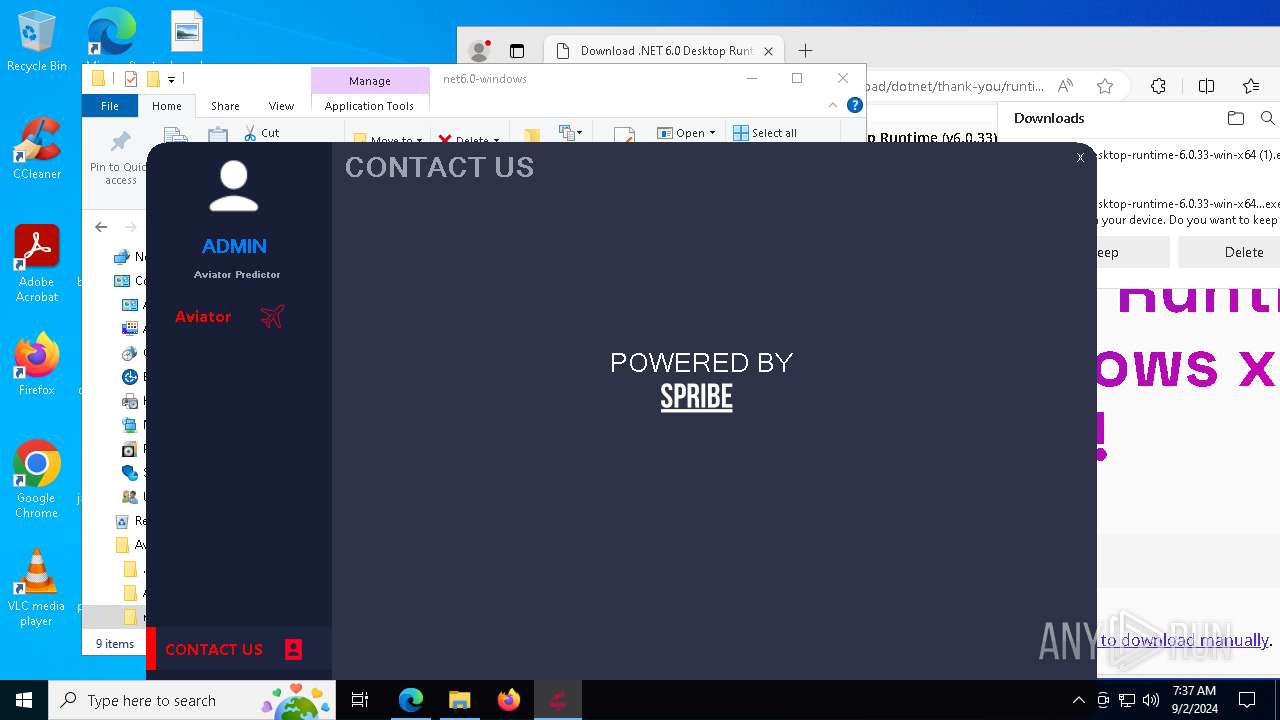Launch VLC media player desktop shortcut
The image size is (1280, 720).
coord(37,587)
